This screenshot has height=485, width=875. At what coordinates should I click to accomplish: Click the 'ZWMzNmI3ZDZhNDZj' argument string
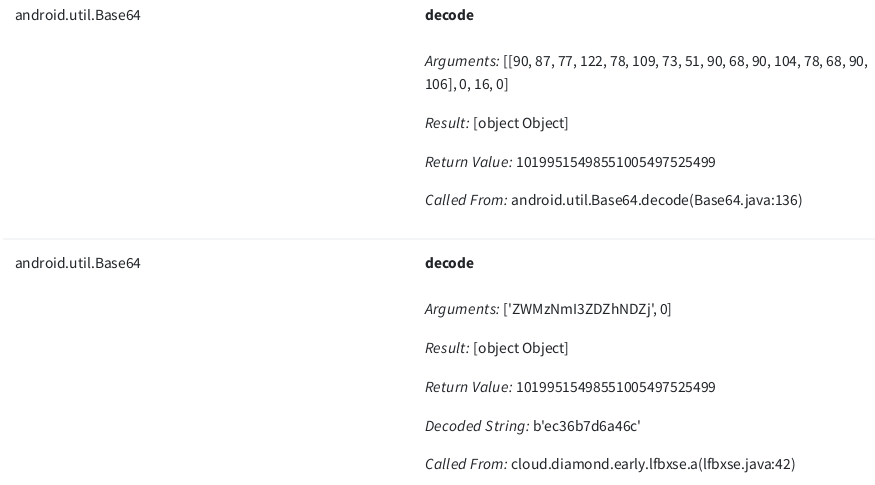[582, 309]
